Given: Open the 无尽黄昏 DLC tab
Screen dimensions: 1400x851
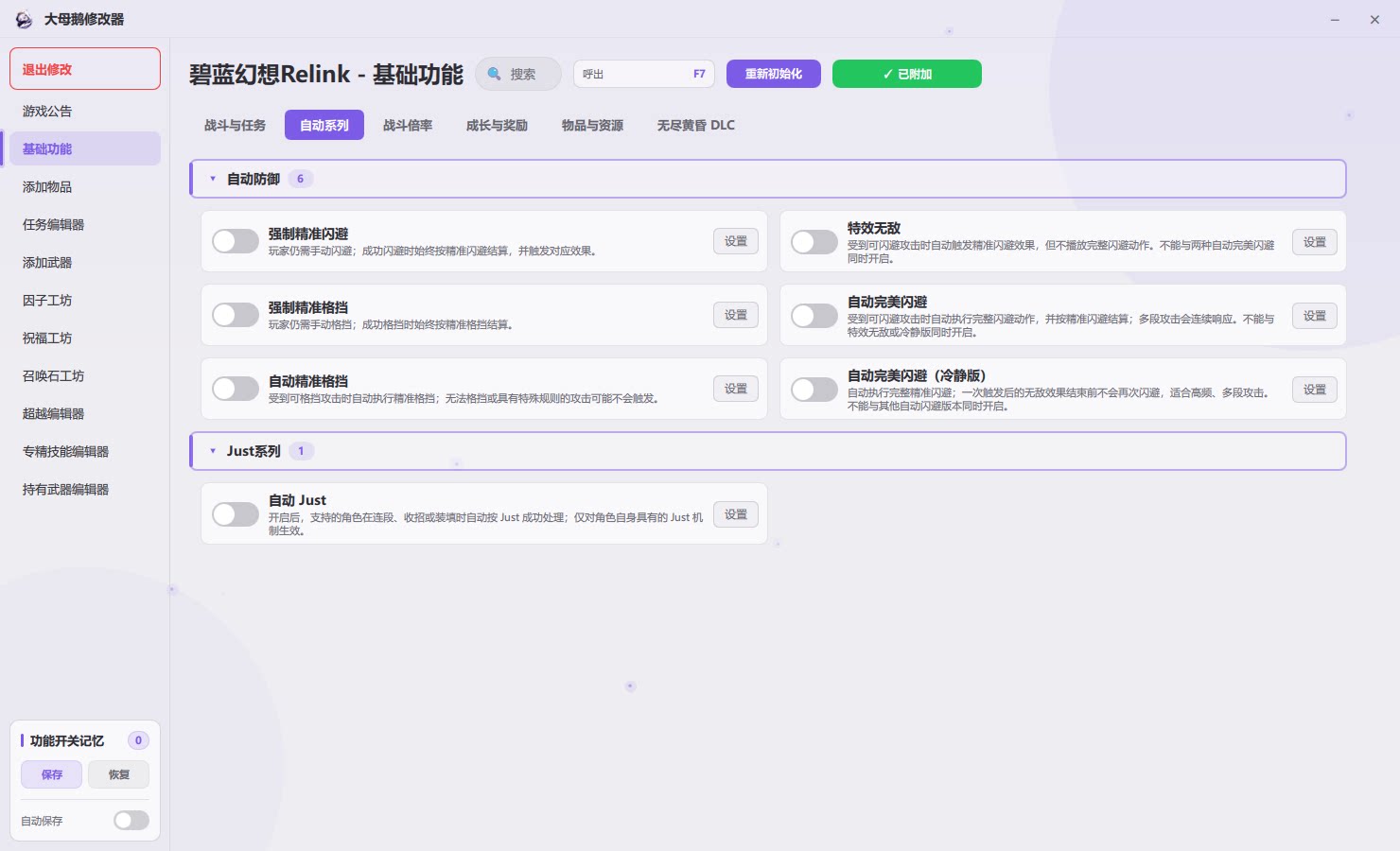Looking at the screenshot, I should click(696, 125).
